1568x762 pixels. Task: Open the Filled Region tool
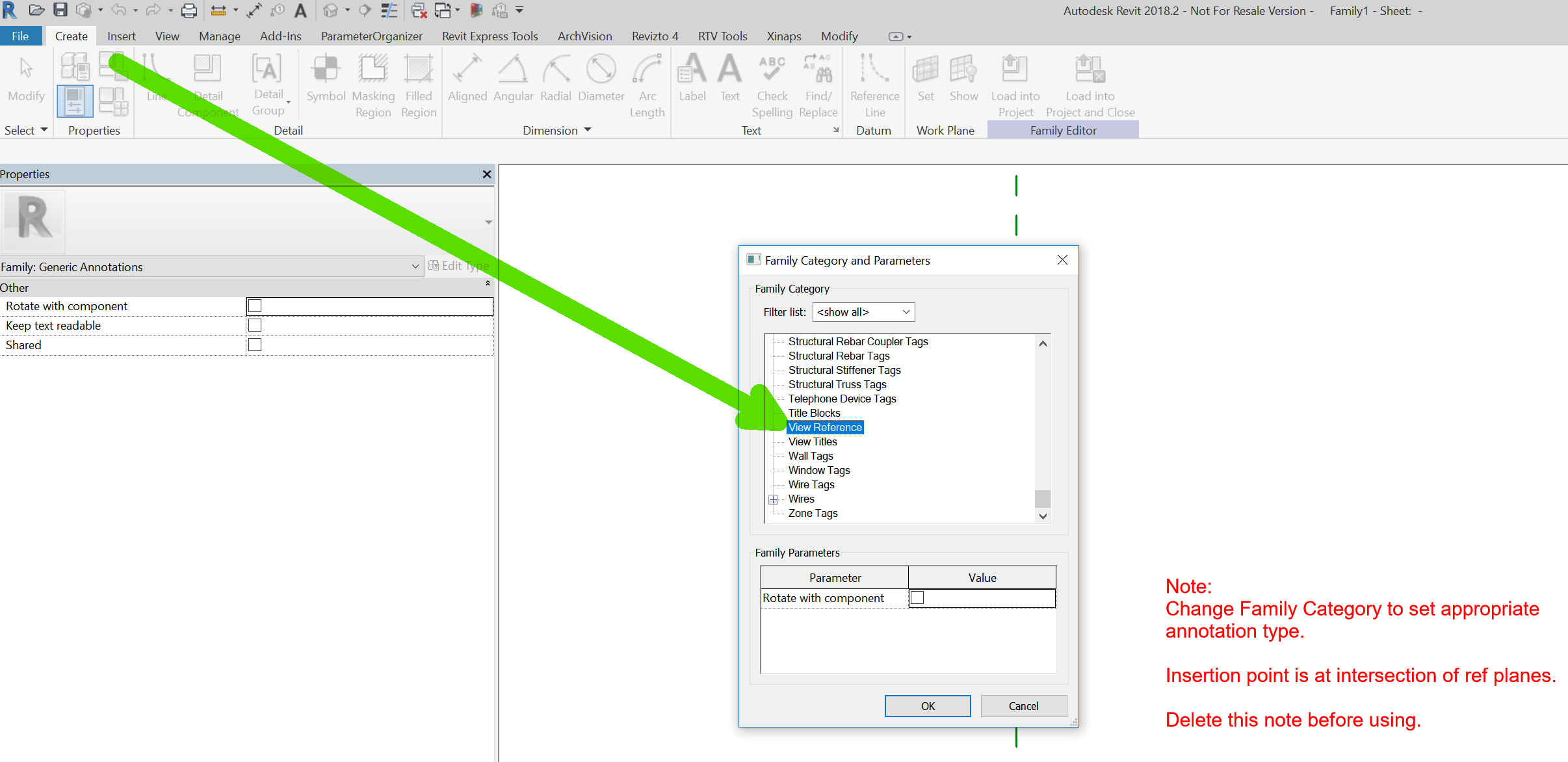(x=419, y=83)
